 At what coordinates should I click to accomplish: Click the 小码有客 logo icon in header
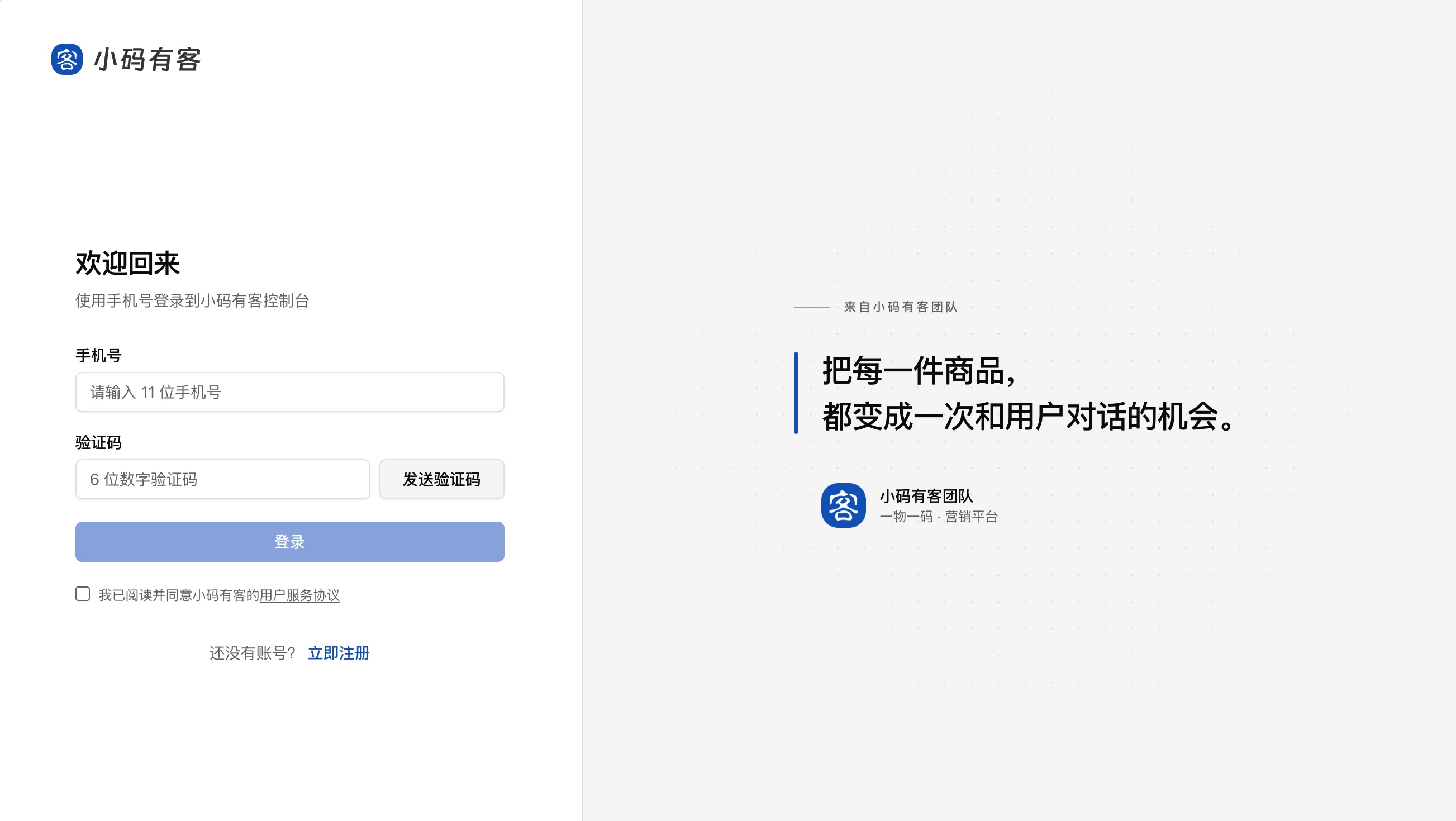click(x=66, y=59)
